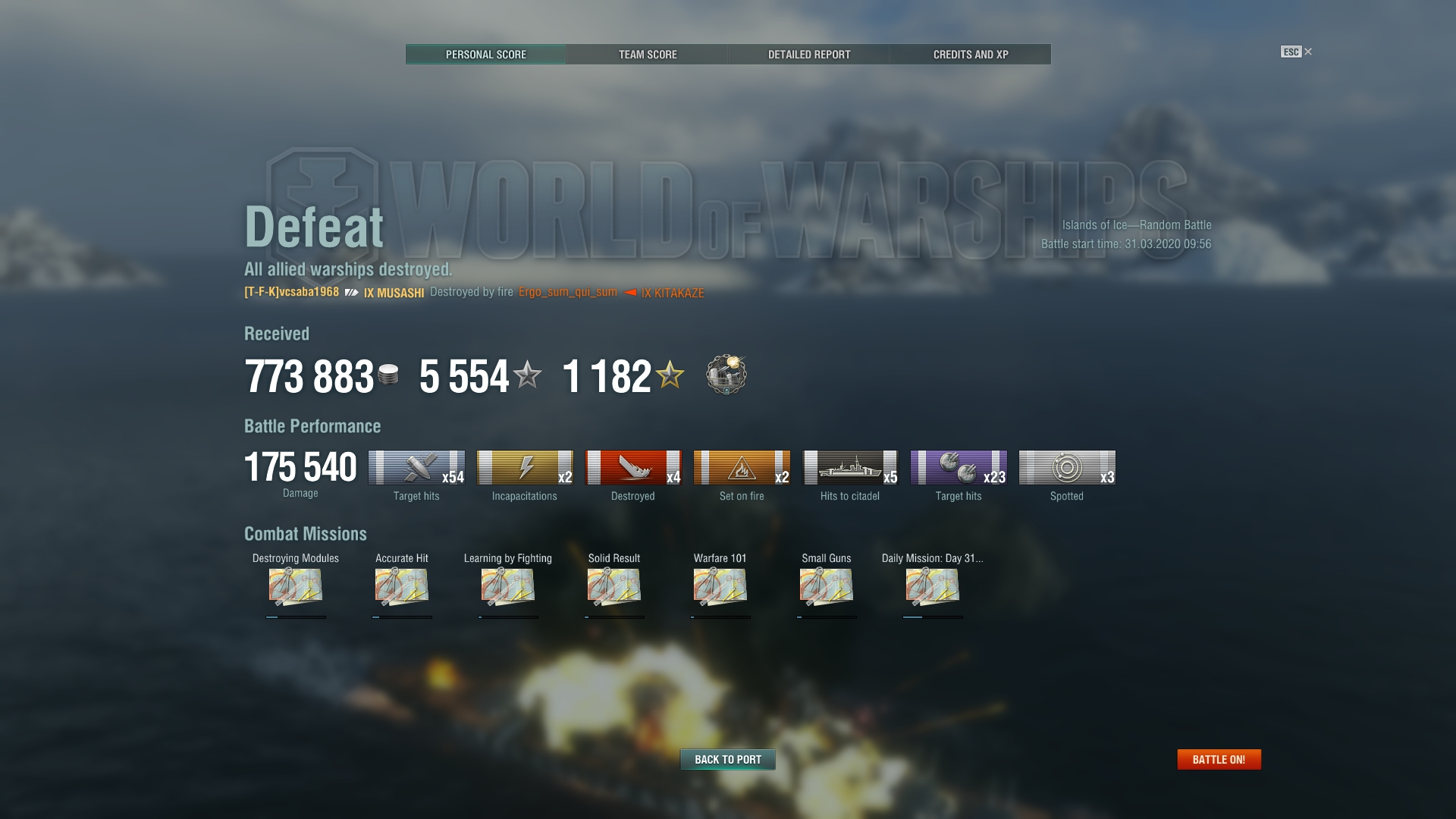The width and height of the screenshot is (1456, 819).
Task: Open the Small Guns combat mission
Action: 827,587
